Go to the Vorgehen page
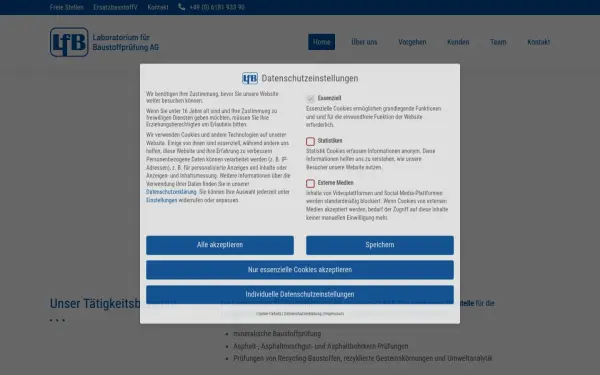This screenshot has width=600, height=375. 412,42
